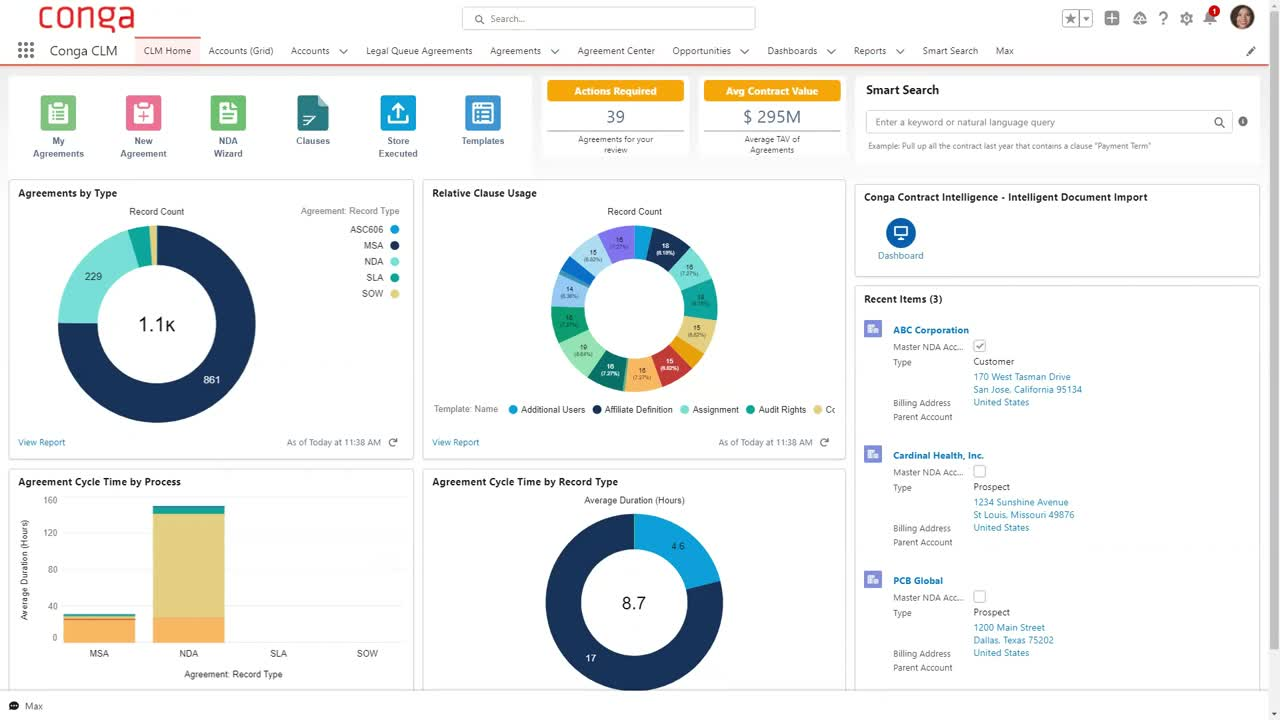Click the Trailhead guidance cloud icon
This screenshot has width=1280, height=720.
click(1139, 18)
